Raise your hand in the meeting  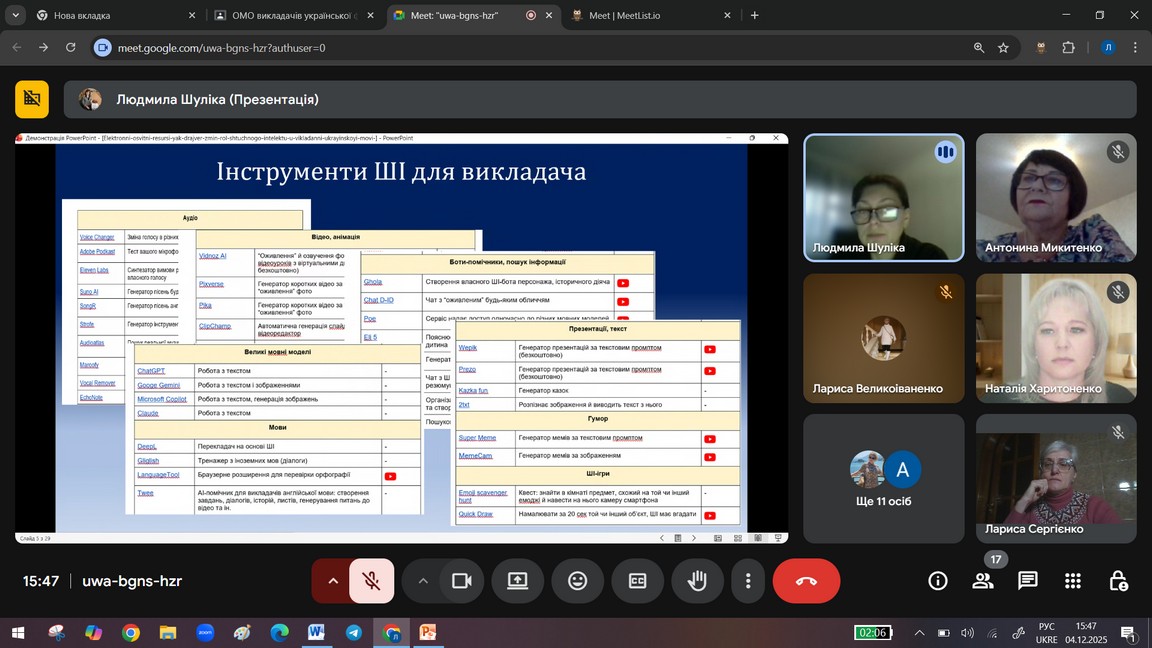pyautogui.click(x=697, y=581)
